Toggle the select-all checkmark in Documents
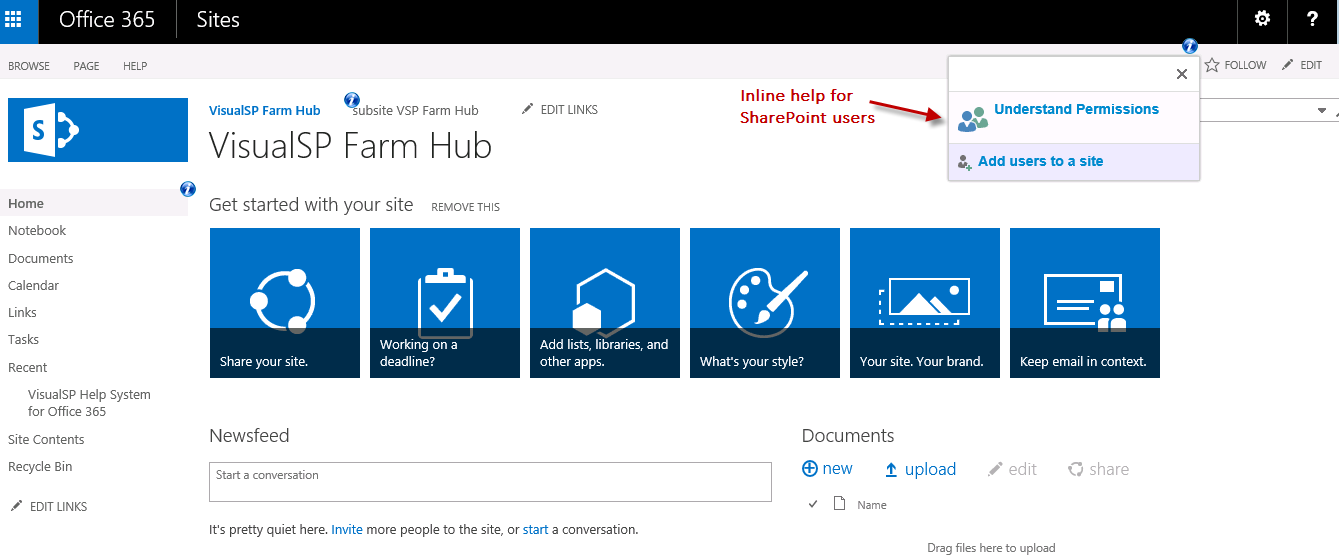This screenshot has width=1339, height=559. tap(813, 504)
